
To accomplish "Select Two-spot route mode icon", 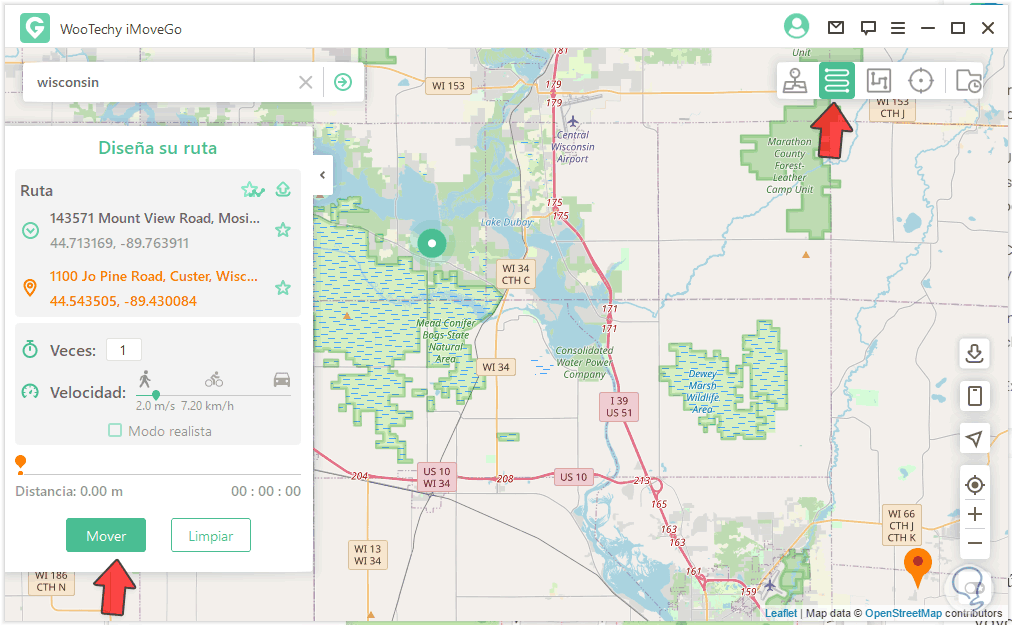I will (836, 81).
